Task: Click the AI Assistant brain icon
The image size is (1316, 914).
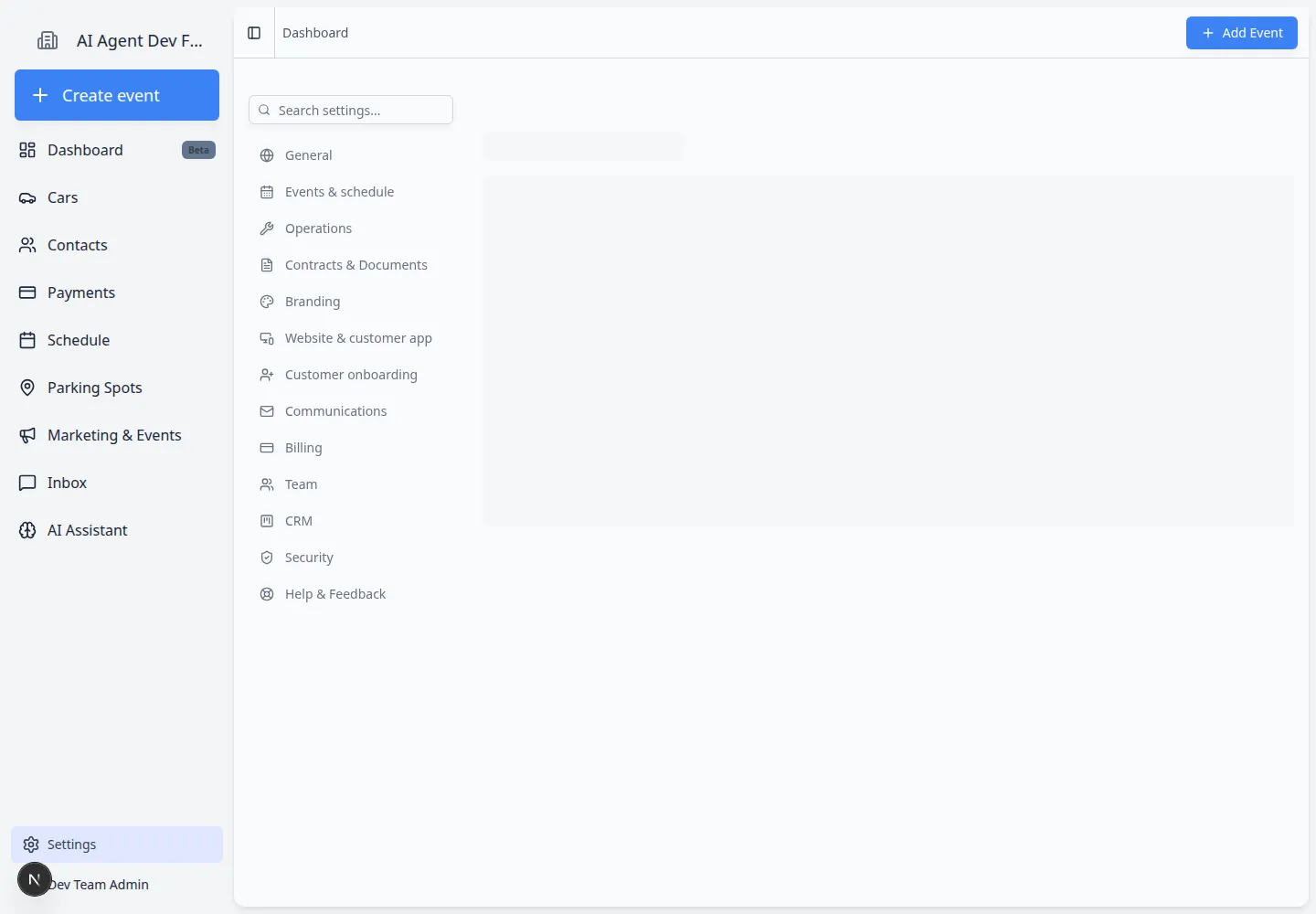Action: pyautogui.click(x=27, y=530)
